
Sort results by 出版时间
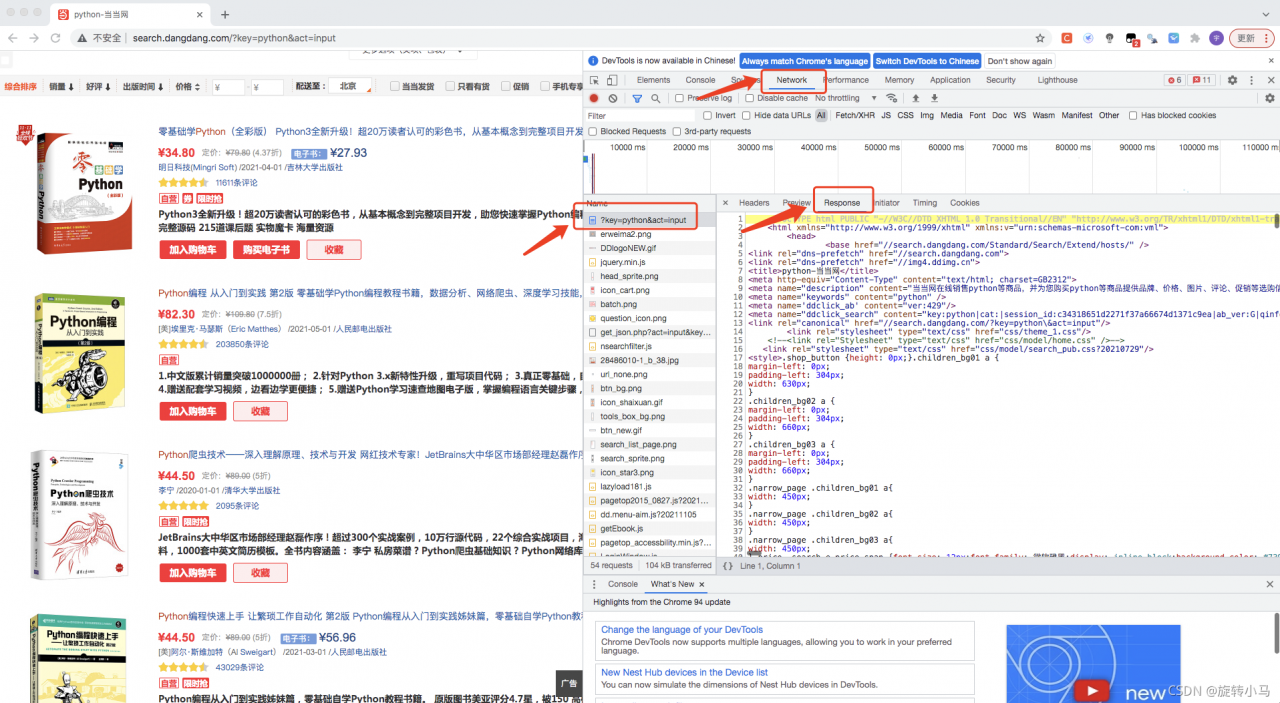tap(144, 87)
